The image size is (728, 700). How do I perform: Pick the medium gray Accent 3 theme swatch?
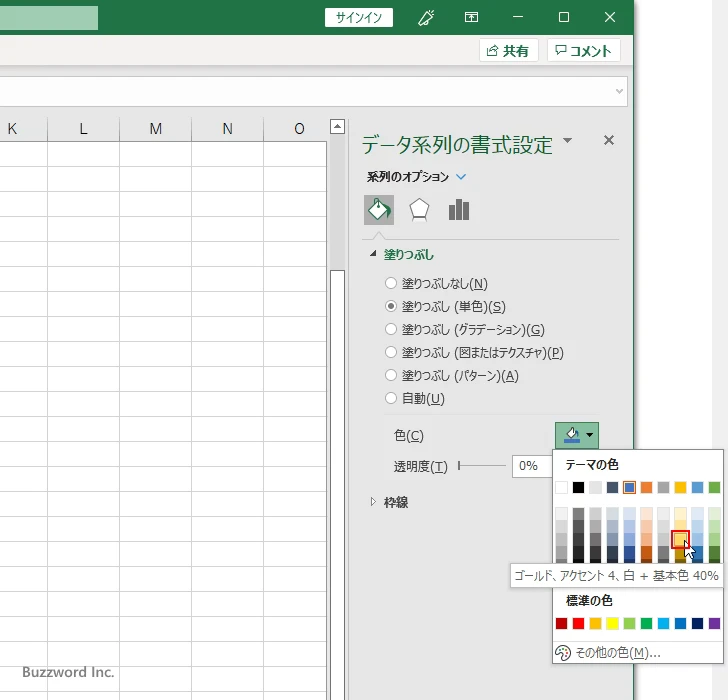(x=663, y=487)
